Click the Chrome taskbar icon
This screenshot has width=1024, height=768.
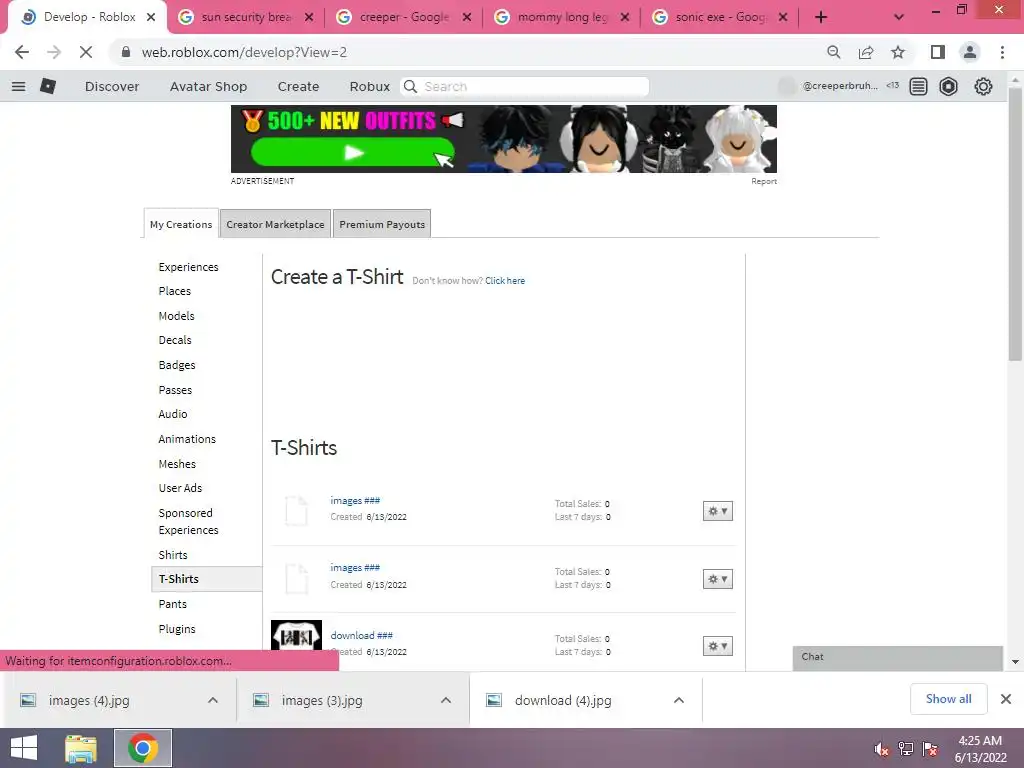(143, 748)
